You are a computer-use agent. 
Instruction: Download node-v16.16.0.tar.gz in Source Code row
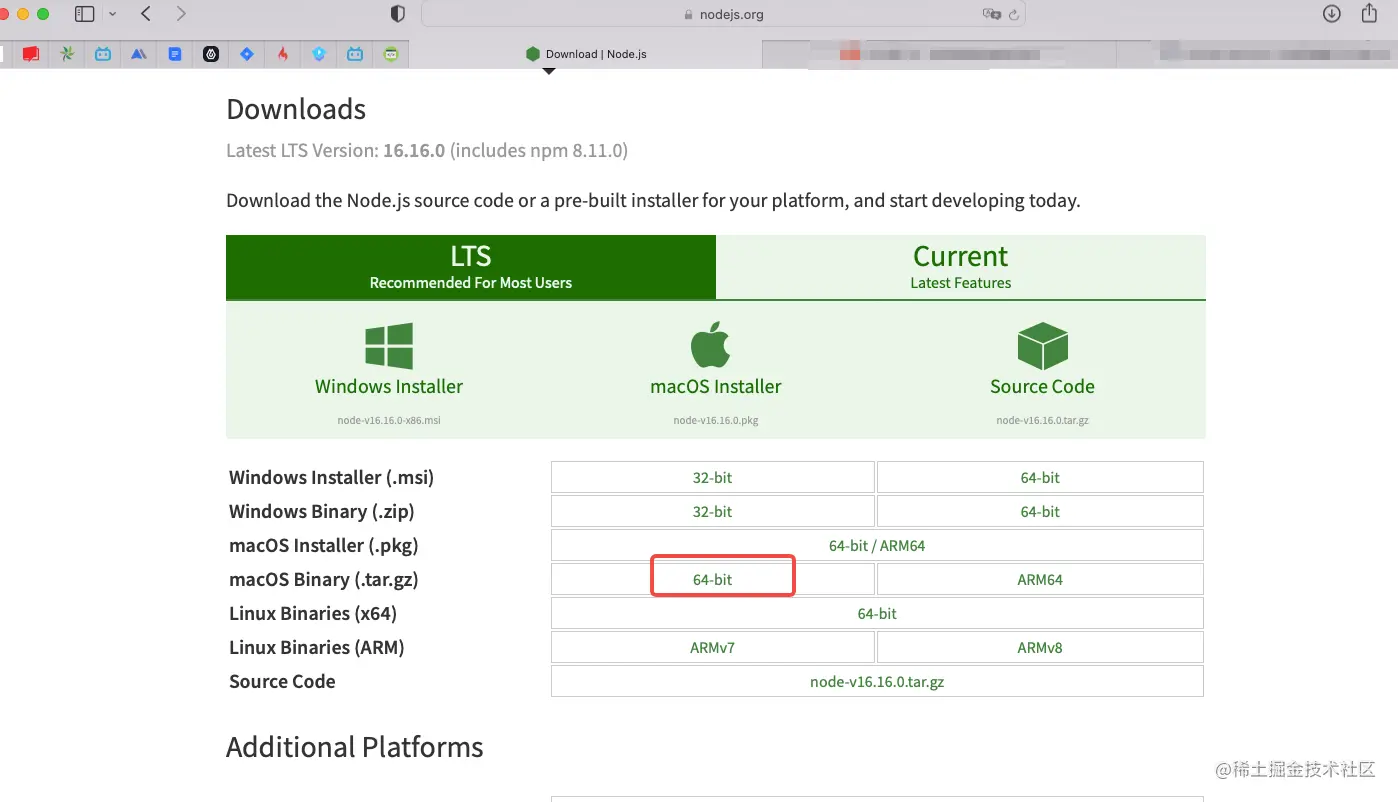(x=877, y=681)
